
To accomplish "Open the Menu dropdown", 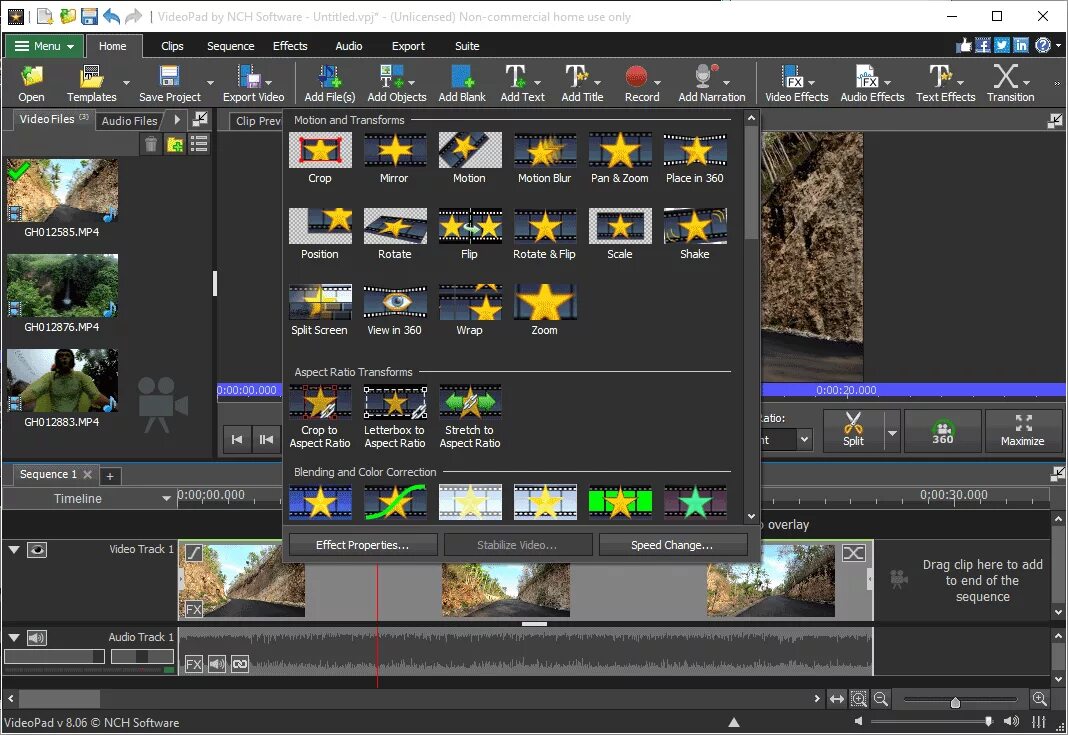I will 45,46.
